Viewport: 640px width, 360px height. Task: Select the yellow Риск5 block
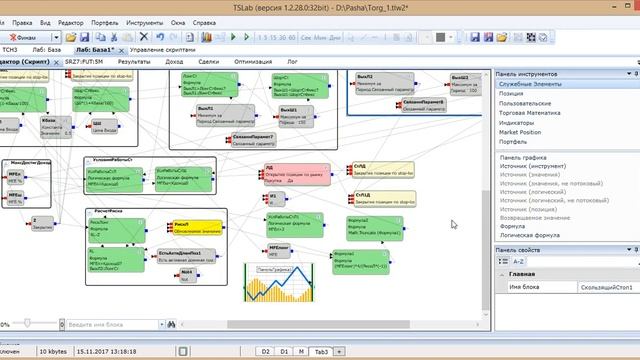point(198,228)
